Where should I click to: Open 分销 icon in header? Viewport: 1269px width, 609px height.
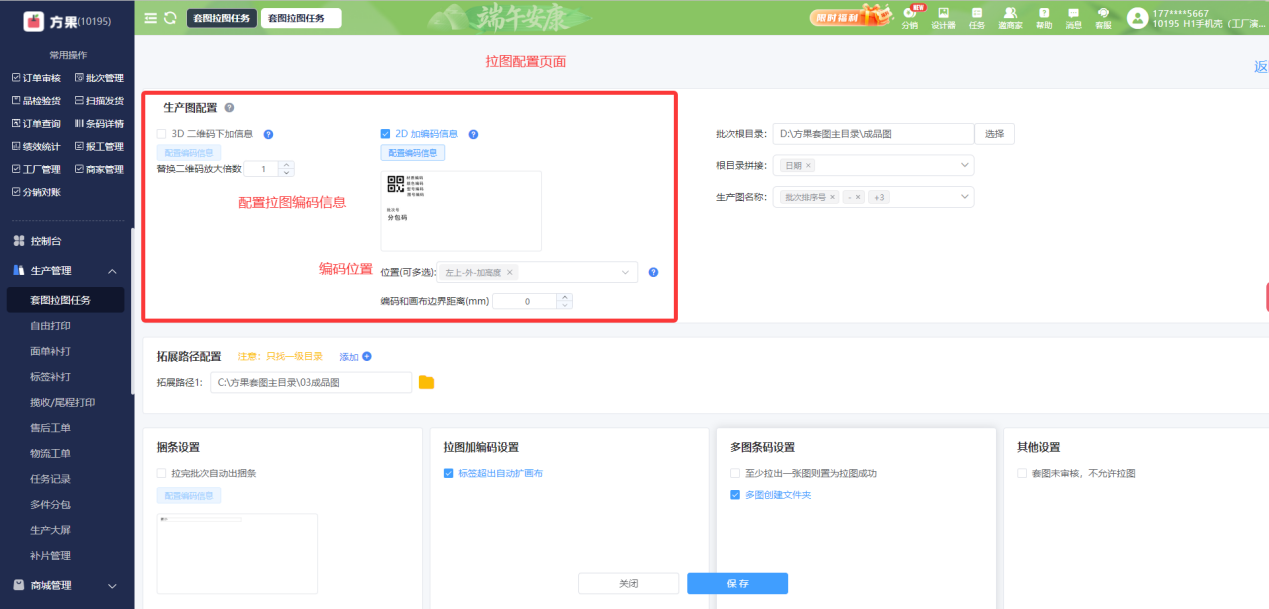[909, 17]
